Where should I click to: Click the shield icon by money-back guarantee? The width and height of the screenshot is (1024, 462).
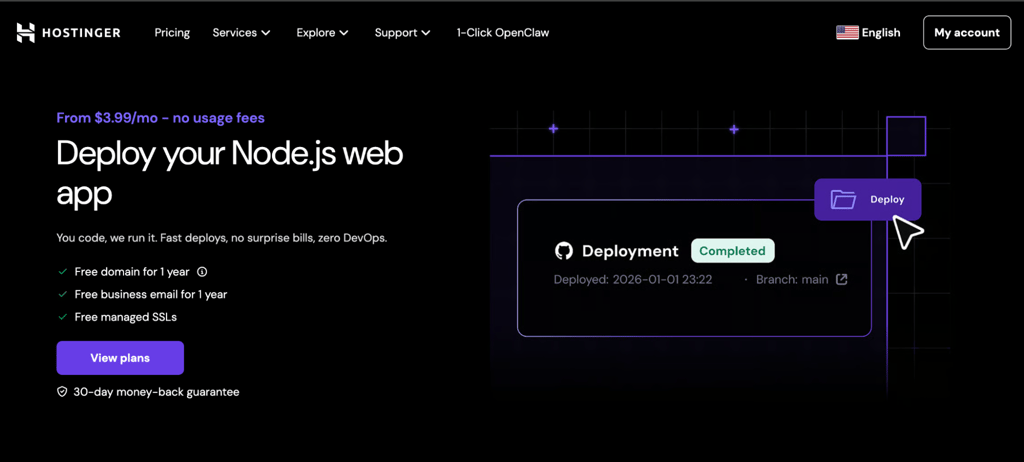point(62,392)
